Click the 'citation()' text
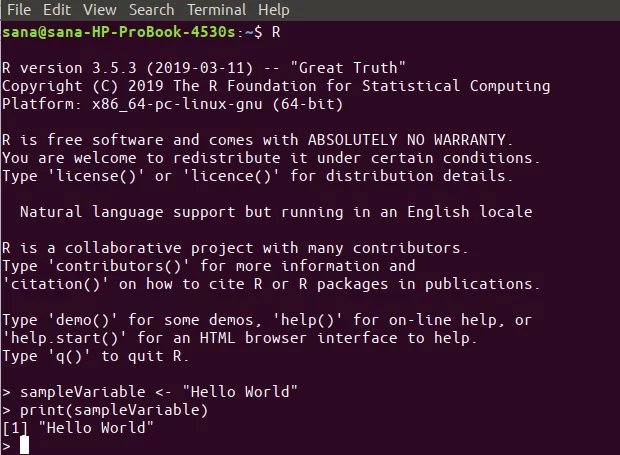 (x=55, y=284)
